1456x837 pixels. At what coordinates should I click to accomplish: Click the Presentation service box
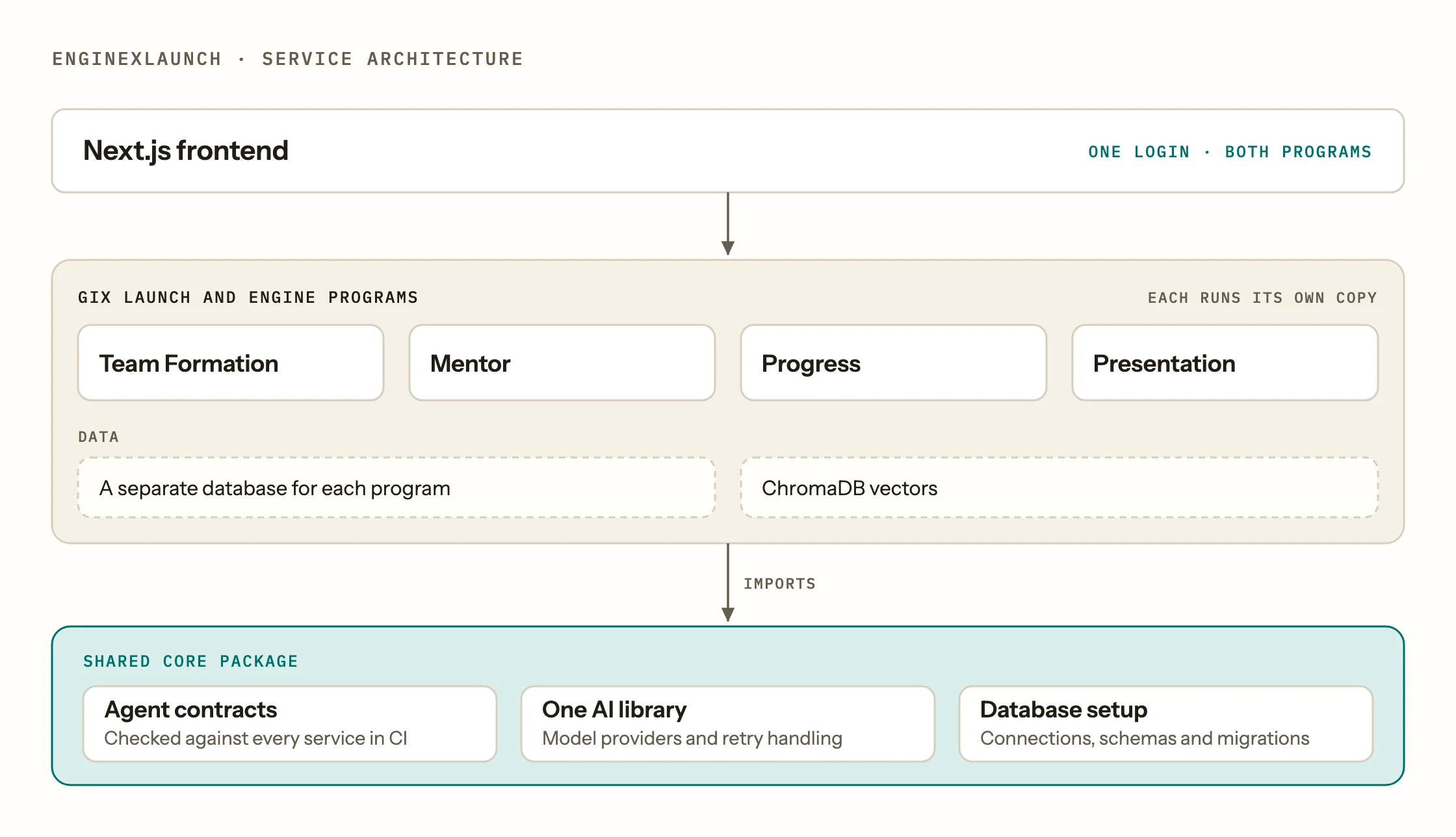(x=1225, y=363)
